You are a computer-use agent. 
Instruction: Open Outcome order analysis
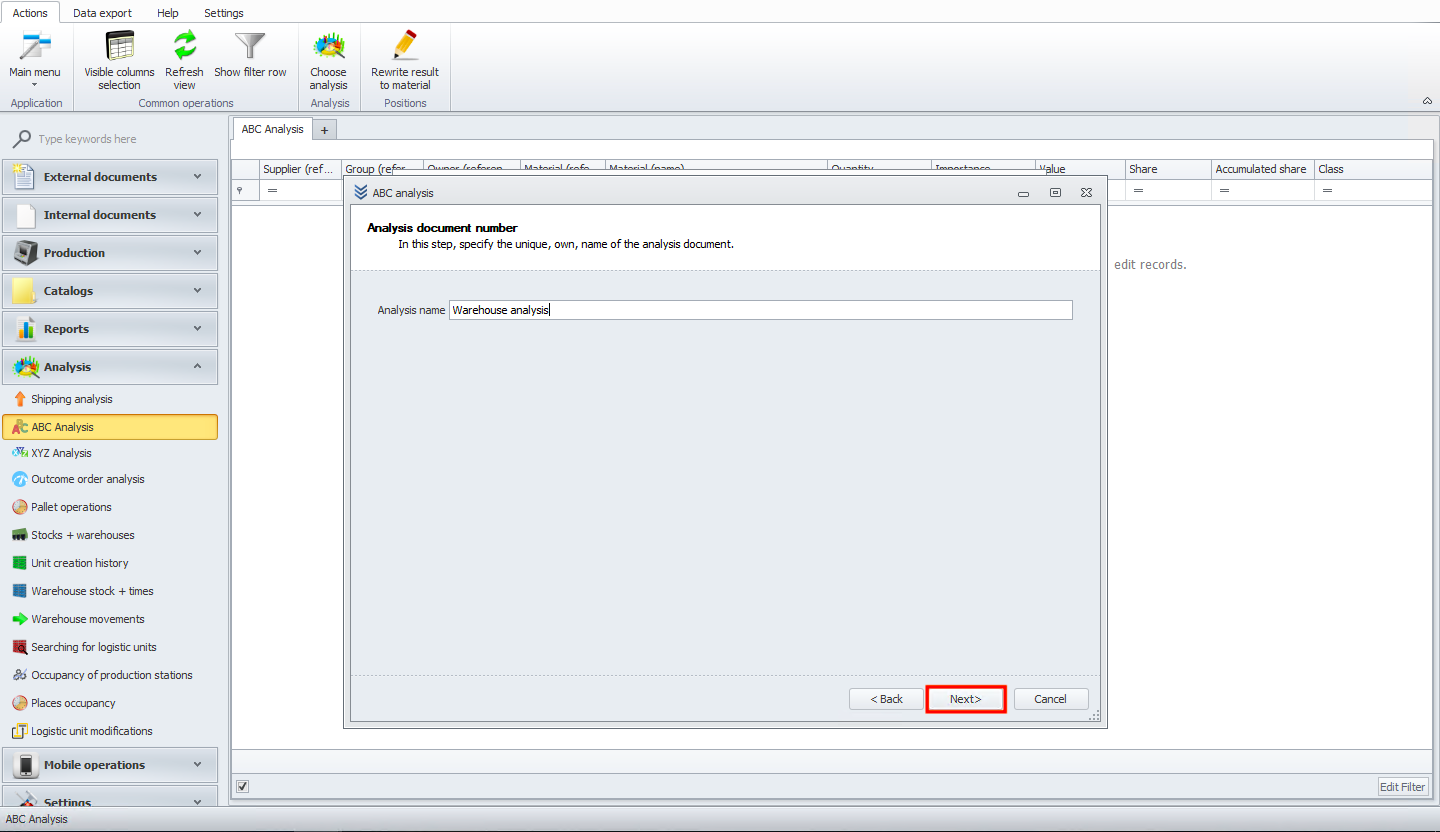pyautogui.click(x=88, y=479)
